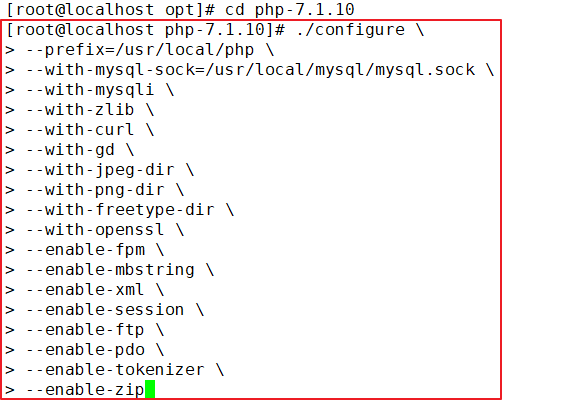Viewport: 568px width, 404px height.
Task: Click the --with-zlib option
Action: (80, 110)
